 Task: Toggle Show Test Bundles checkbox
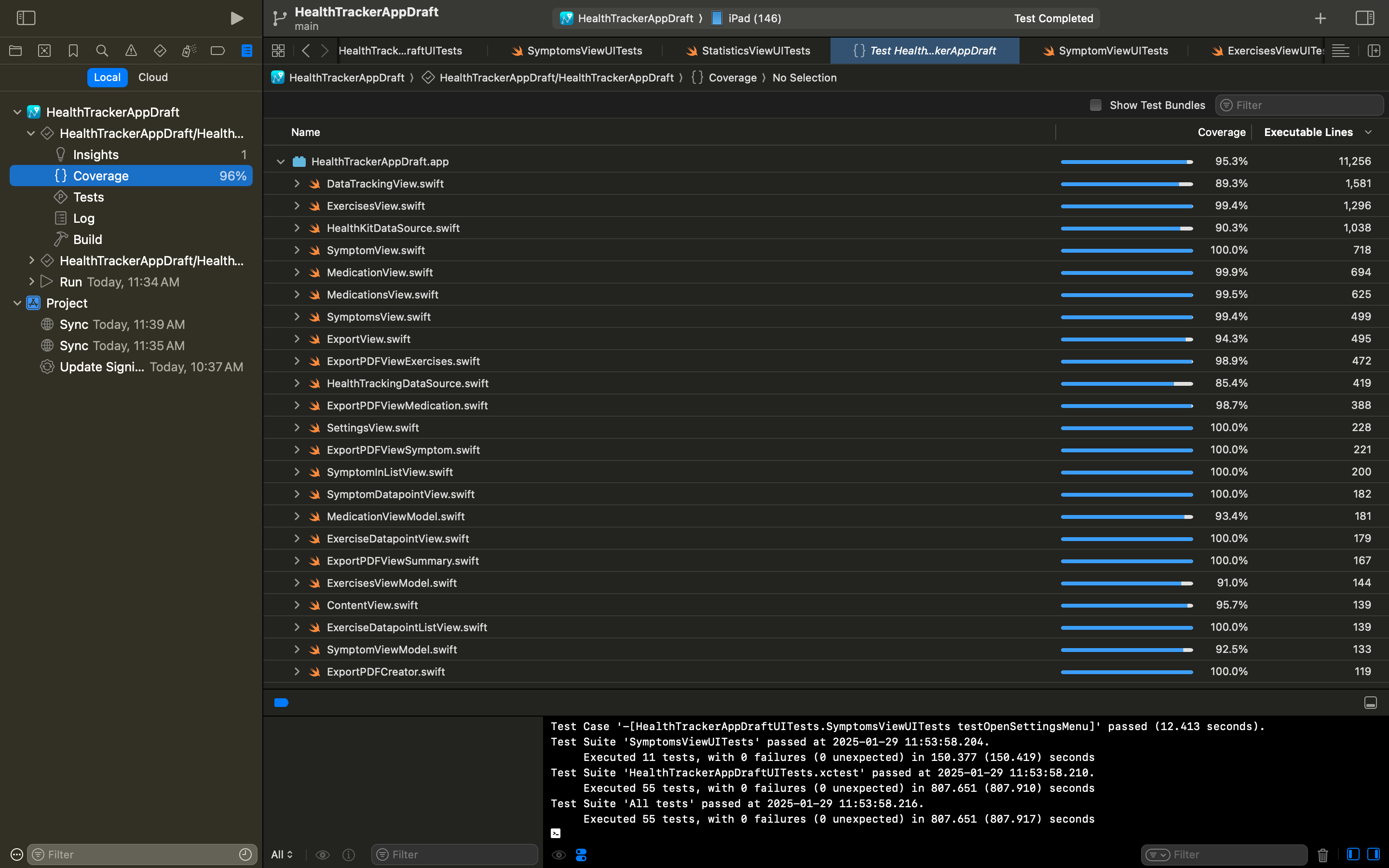click(1096, 105)
